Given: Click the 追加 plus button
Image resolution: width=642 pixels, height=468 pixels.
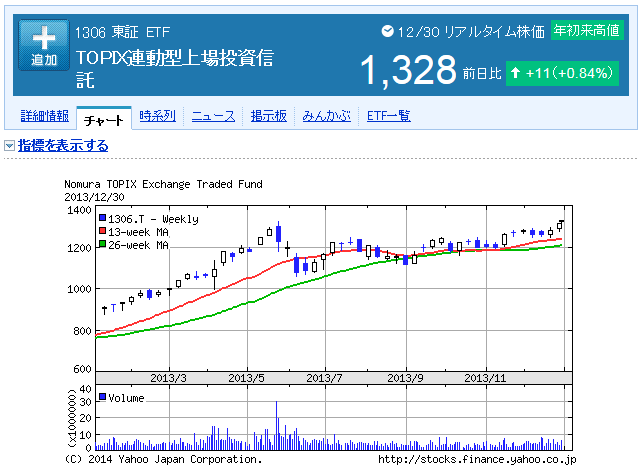Looking at the screenshot, I should pos(44,45).
